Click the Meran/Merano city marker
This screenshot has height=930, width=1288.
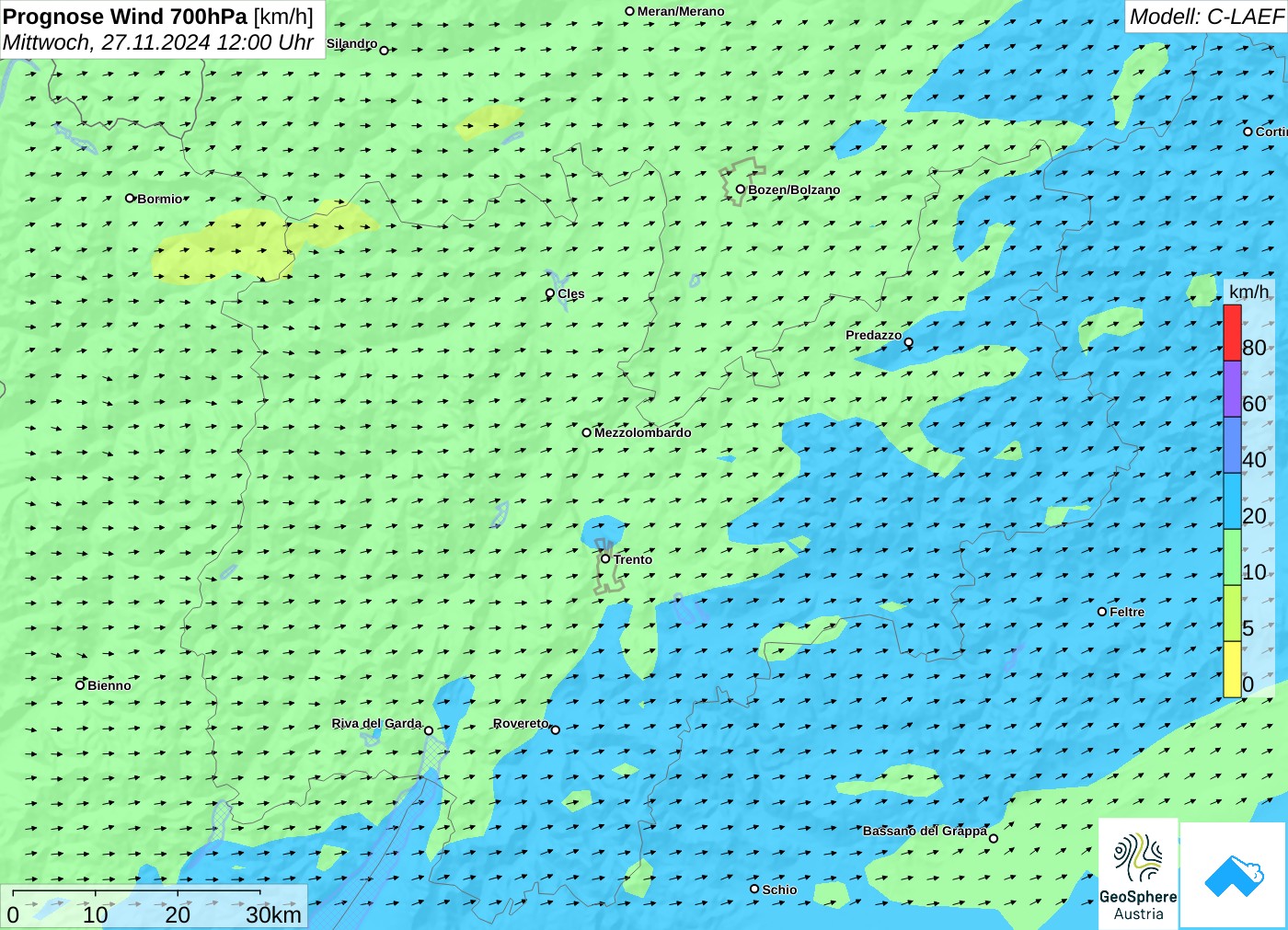tap(630, 11)
